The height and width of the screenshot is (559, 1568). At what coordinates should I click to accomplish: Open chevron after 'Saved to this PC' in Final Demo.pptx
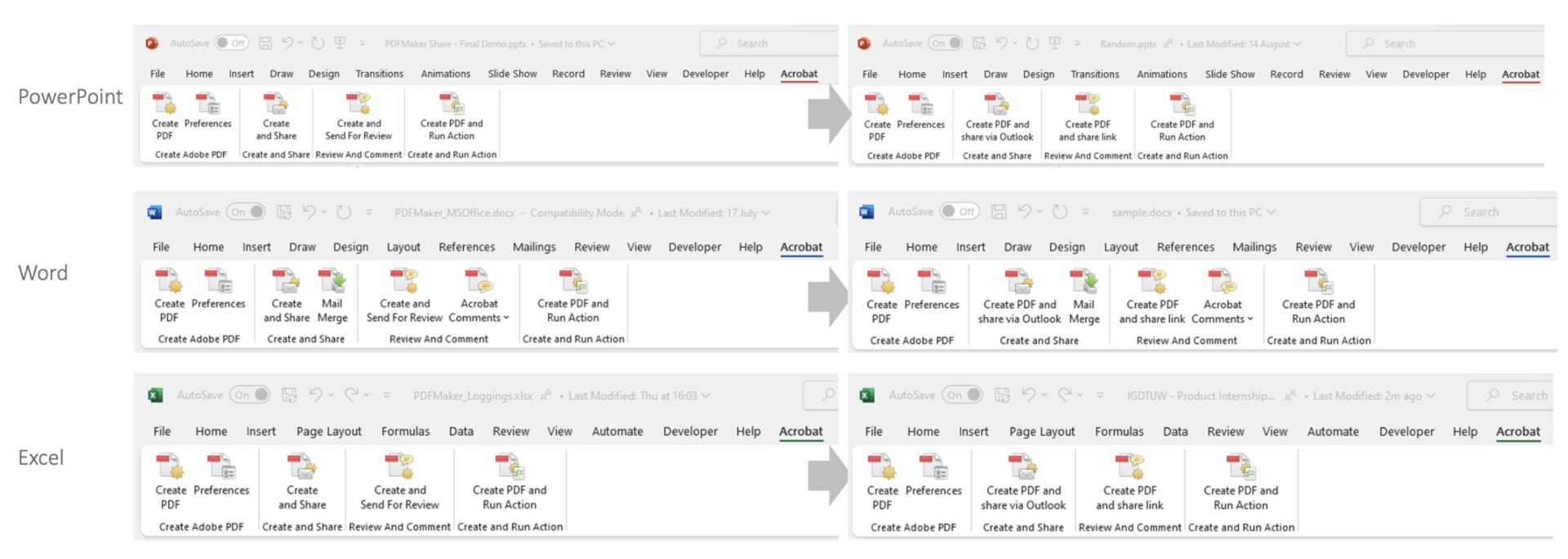[611, 44]
